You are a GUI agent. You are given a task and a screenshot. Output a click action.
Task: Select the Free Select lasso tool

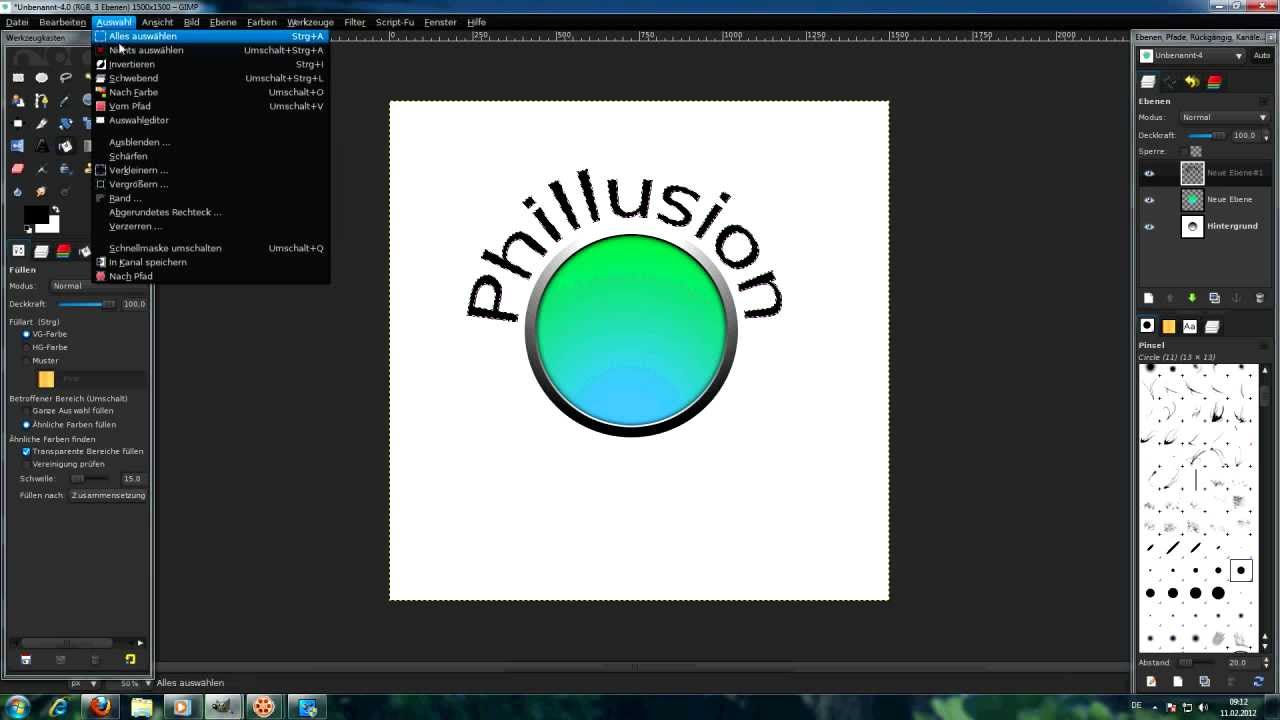[x=66, y=78]
